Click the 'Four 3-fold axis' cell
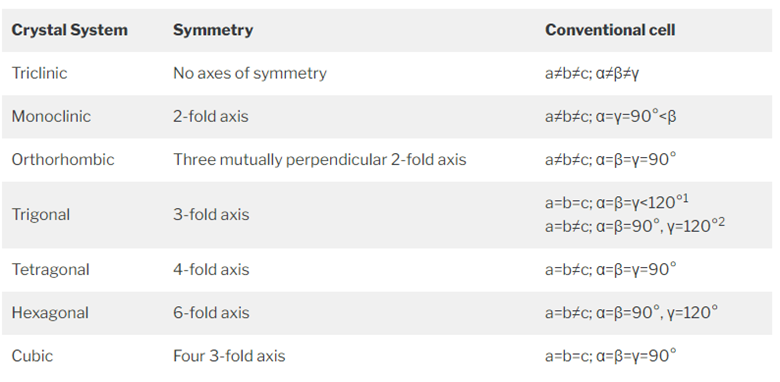Viewport: 780px width, 382px height. [x=229, y=356]
